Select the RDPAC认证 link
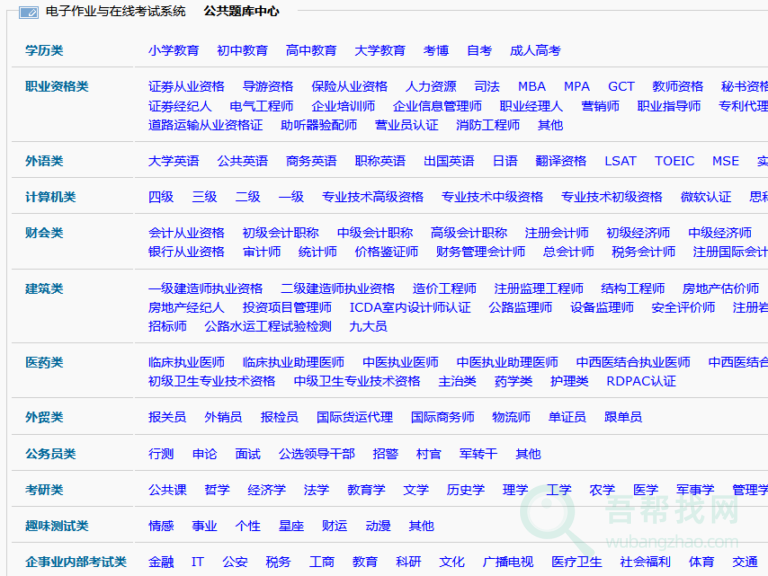The height and width of the screenshot is (576, 768). (x=641, y=381)
